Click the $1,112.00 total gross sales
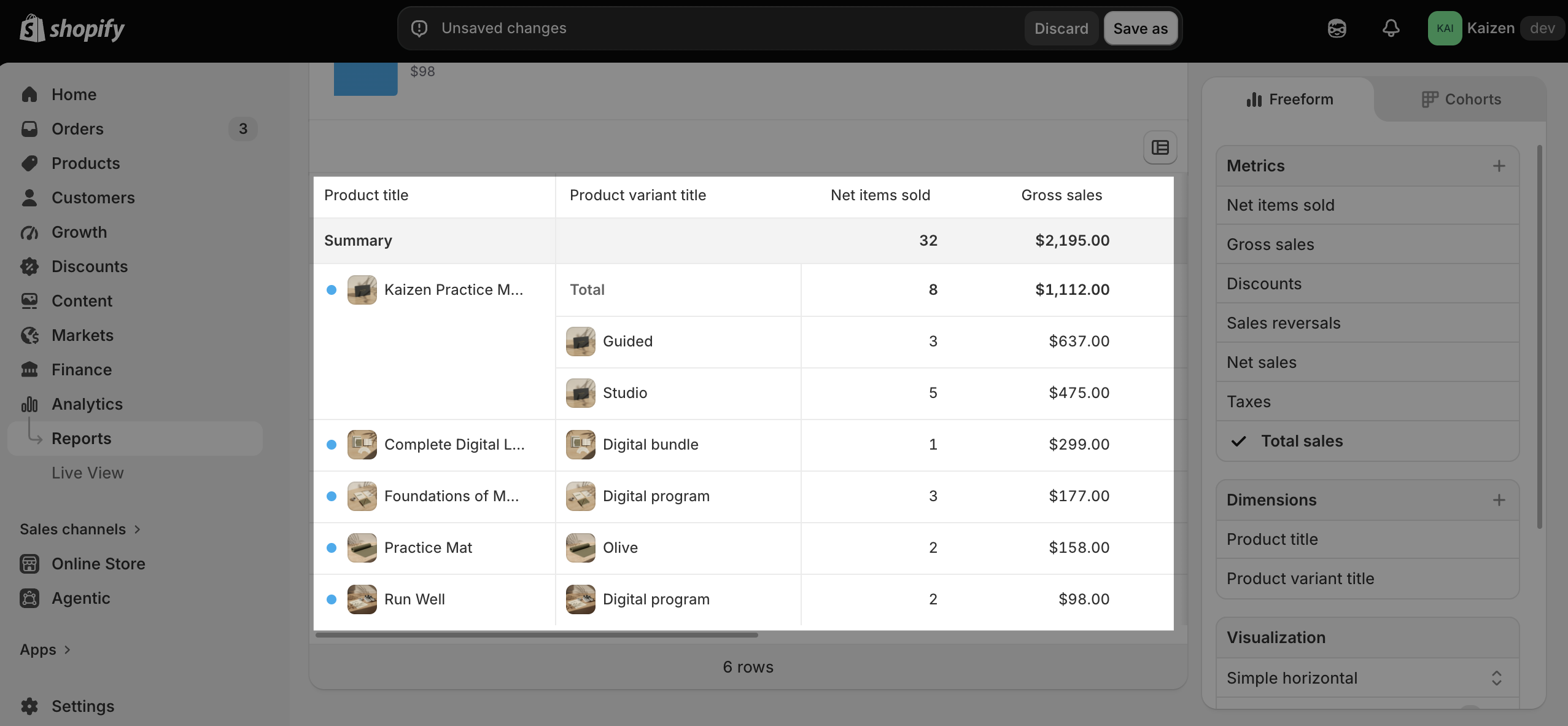 (1072, 290)
